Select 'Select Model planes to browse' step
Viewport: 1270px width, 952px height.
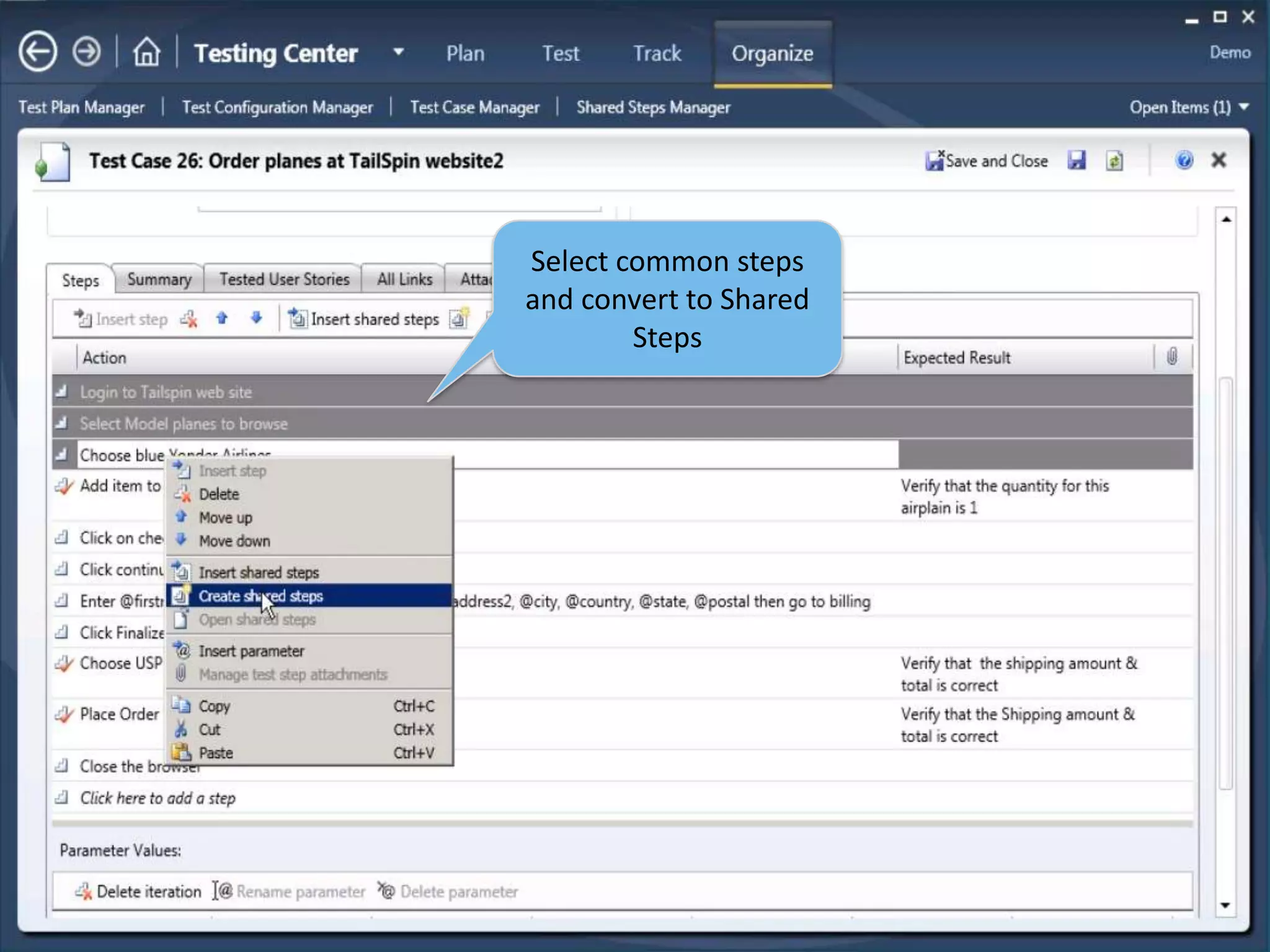coord(622,423)
